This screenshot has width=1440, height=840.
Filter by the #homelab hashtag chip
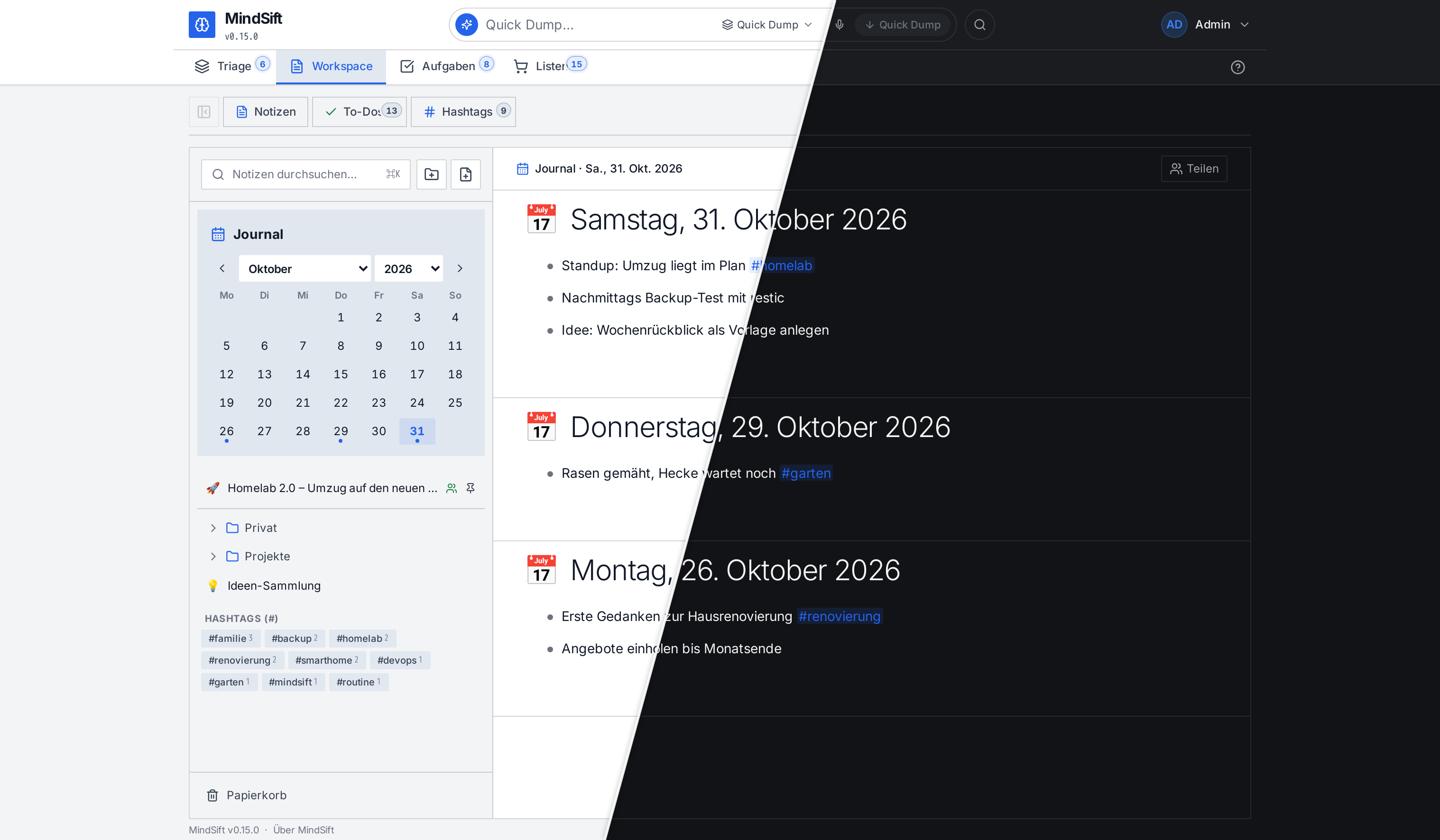point(362,639)
